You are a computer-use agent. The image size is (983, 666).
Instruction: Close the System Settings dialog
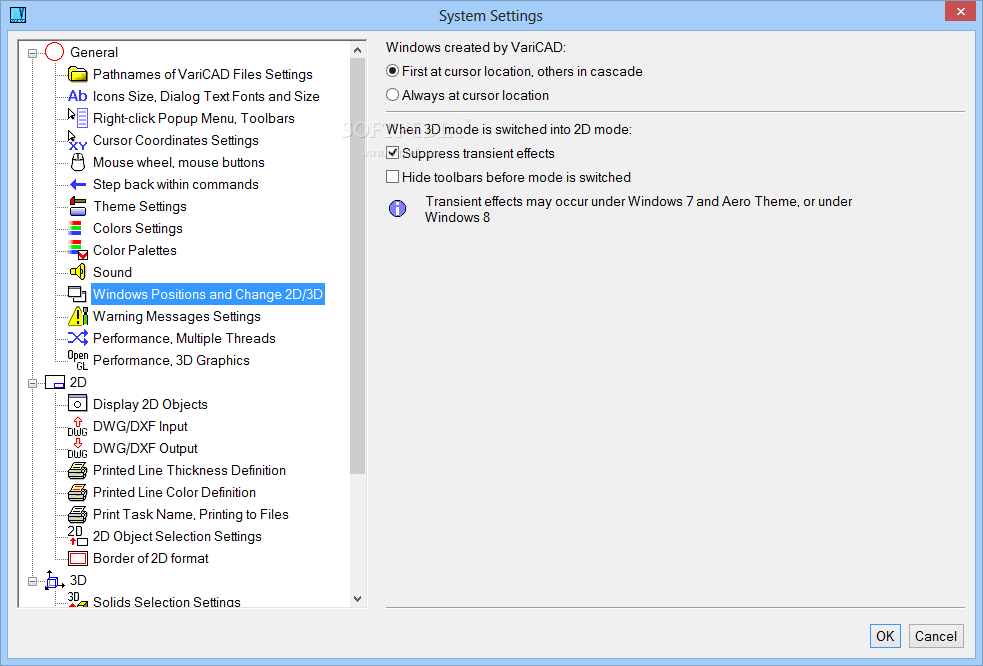[960, 11]
